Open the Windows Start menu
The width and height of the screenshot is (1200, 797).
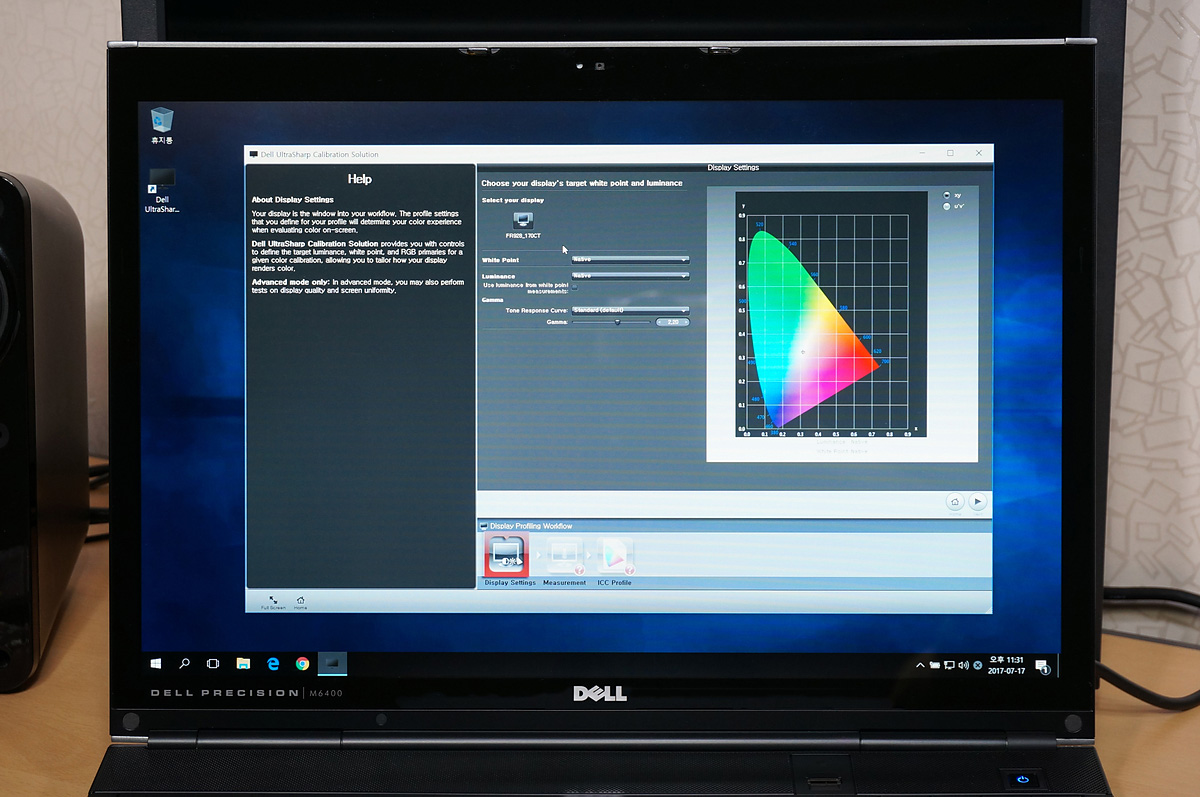pyautogui.click(x=156, y=663)
